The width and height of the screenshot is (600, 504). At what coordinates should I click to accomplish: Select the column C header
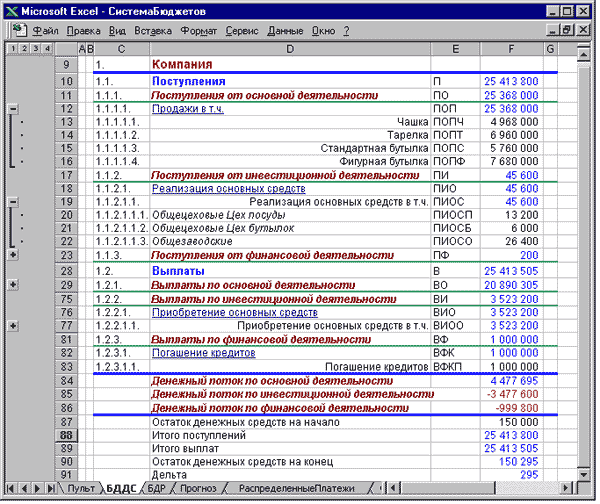click(121, 49)
